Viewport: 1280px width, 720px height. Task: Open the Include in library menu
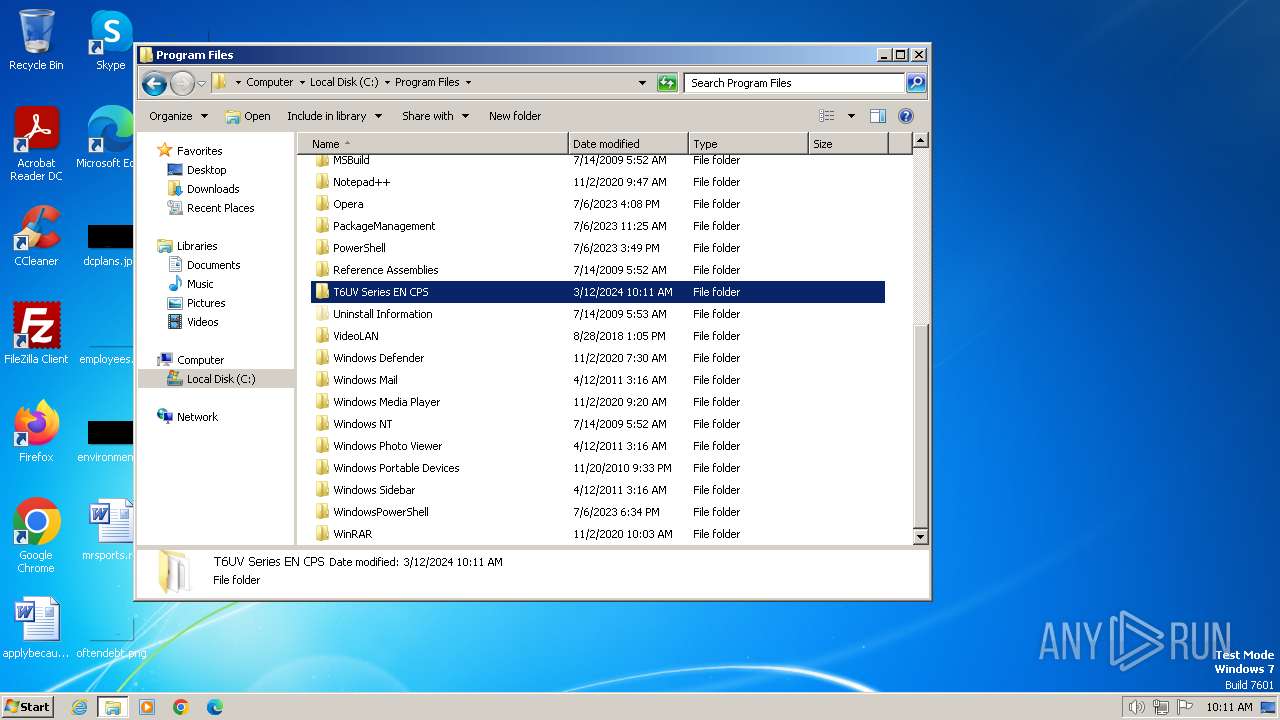[x=334, y=116]
